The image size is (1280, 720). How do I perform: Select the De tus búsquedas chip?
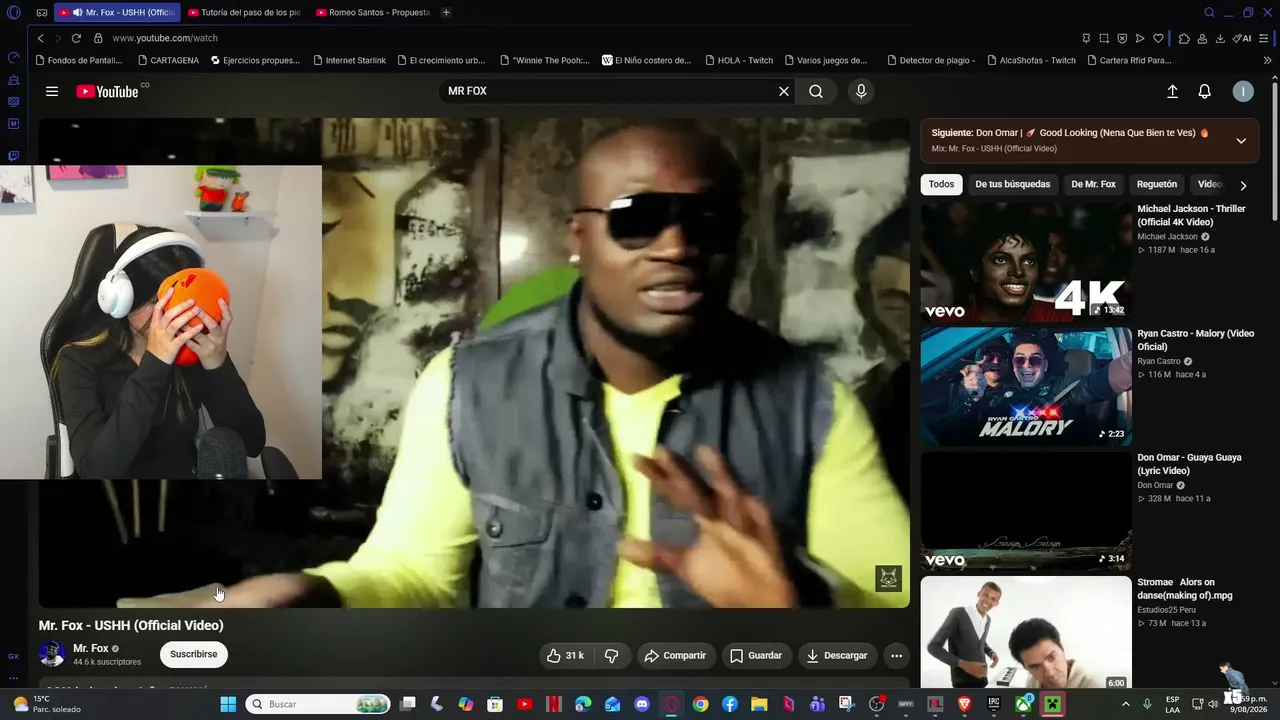click(x=1013, y=184)
